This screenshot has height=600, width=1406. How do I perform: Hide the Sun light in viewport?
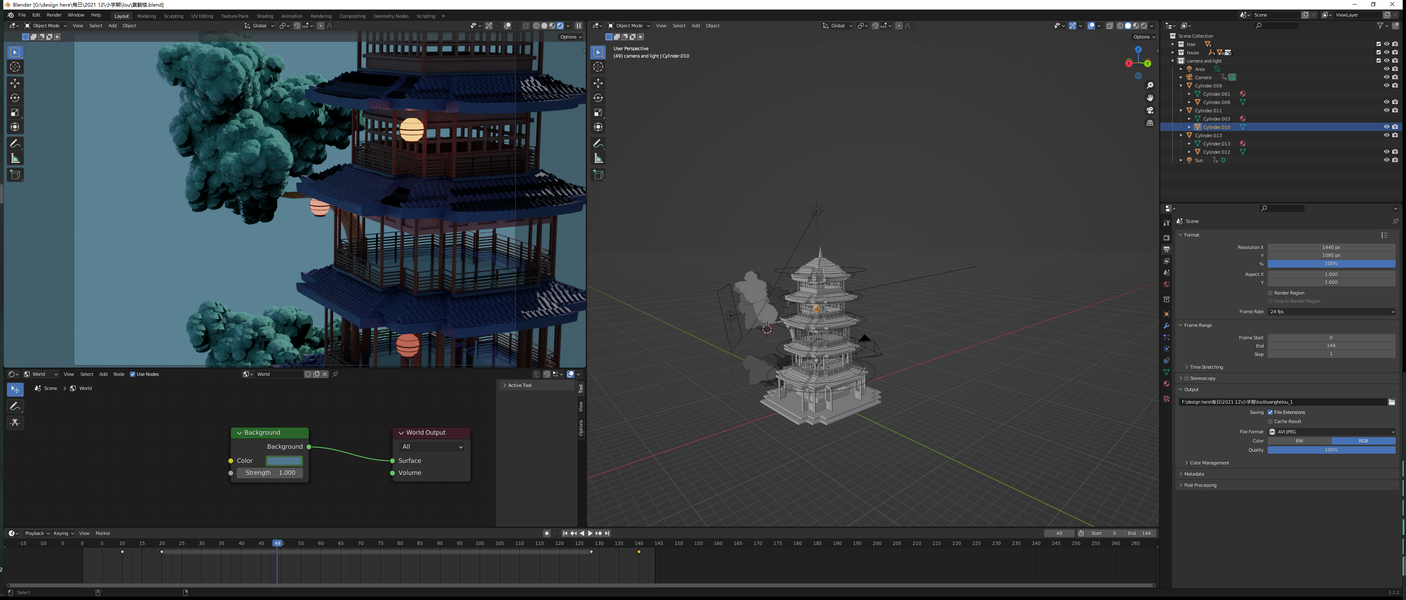click(1386, 160)
